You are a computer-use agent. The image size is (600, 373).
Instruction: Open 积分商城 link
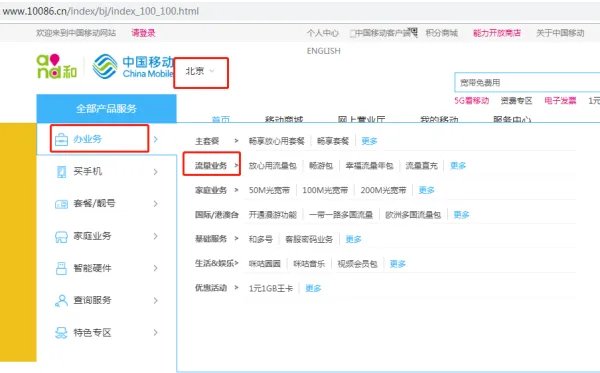pyautogui.click(x=442, y=33)
